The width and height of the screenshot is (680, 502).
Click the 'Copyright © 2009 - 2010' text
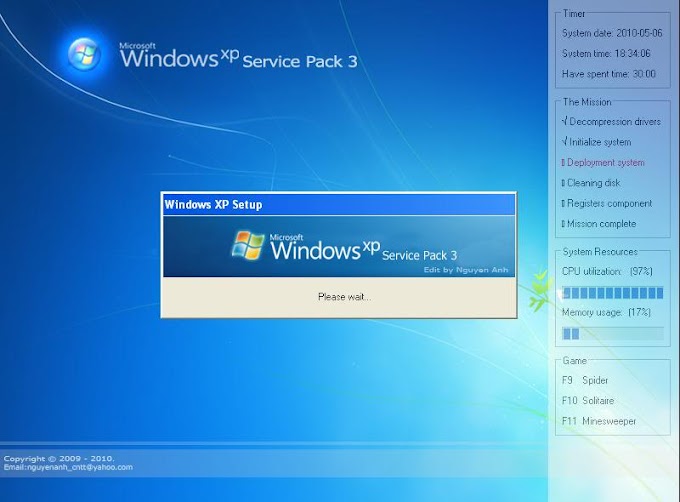(x=59, y=458)
